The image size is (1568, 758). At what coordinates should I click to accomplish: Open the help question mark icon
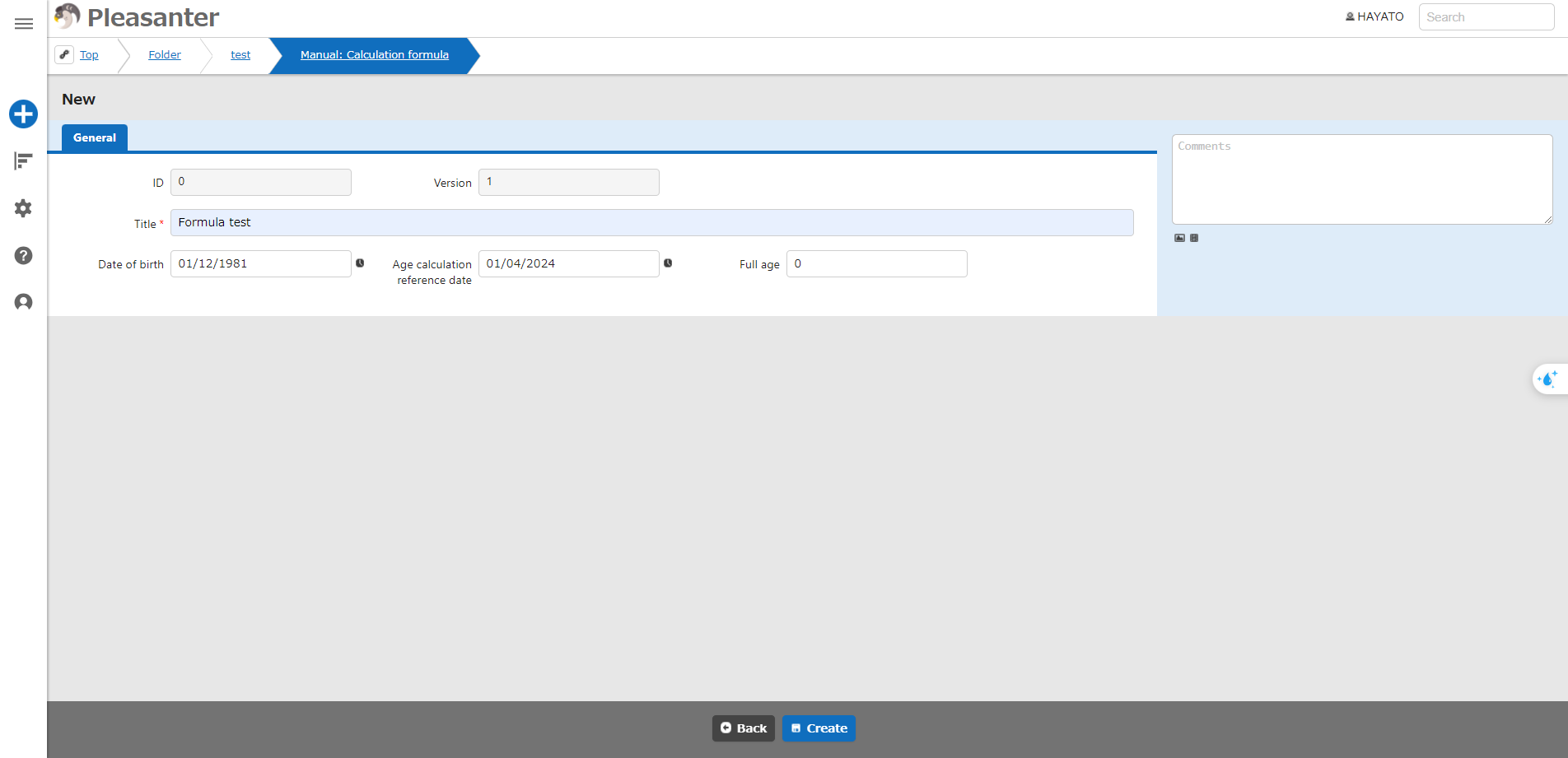23,255
